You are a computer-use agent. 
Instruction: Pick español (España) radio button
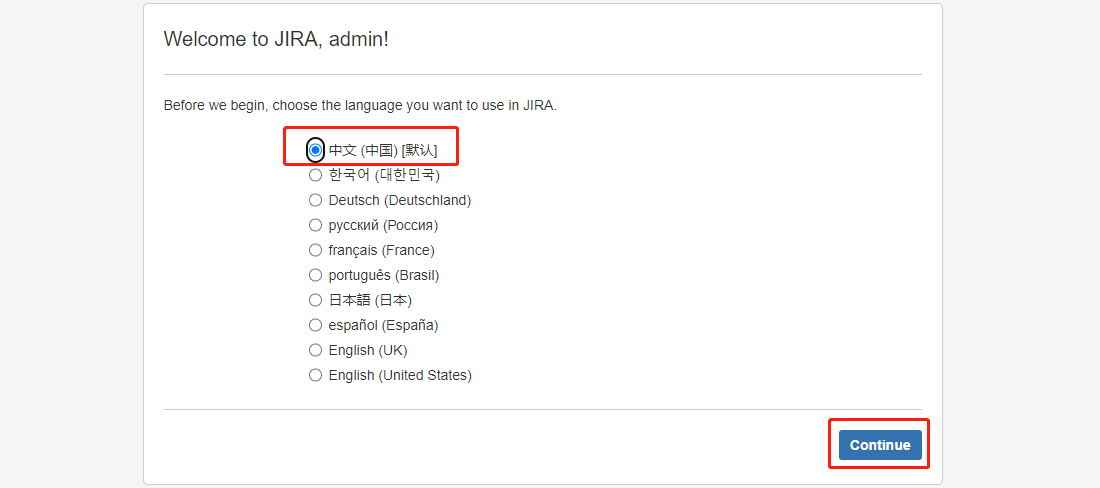pos(315,325)
